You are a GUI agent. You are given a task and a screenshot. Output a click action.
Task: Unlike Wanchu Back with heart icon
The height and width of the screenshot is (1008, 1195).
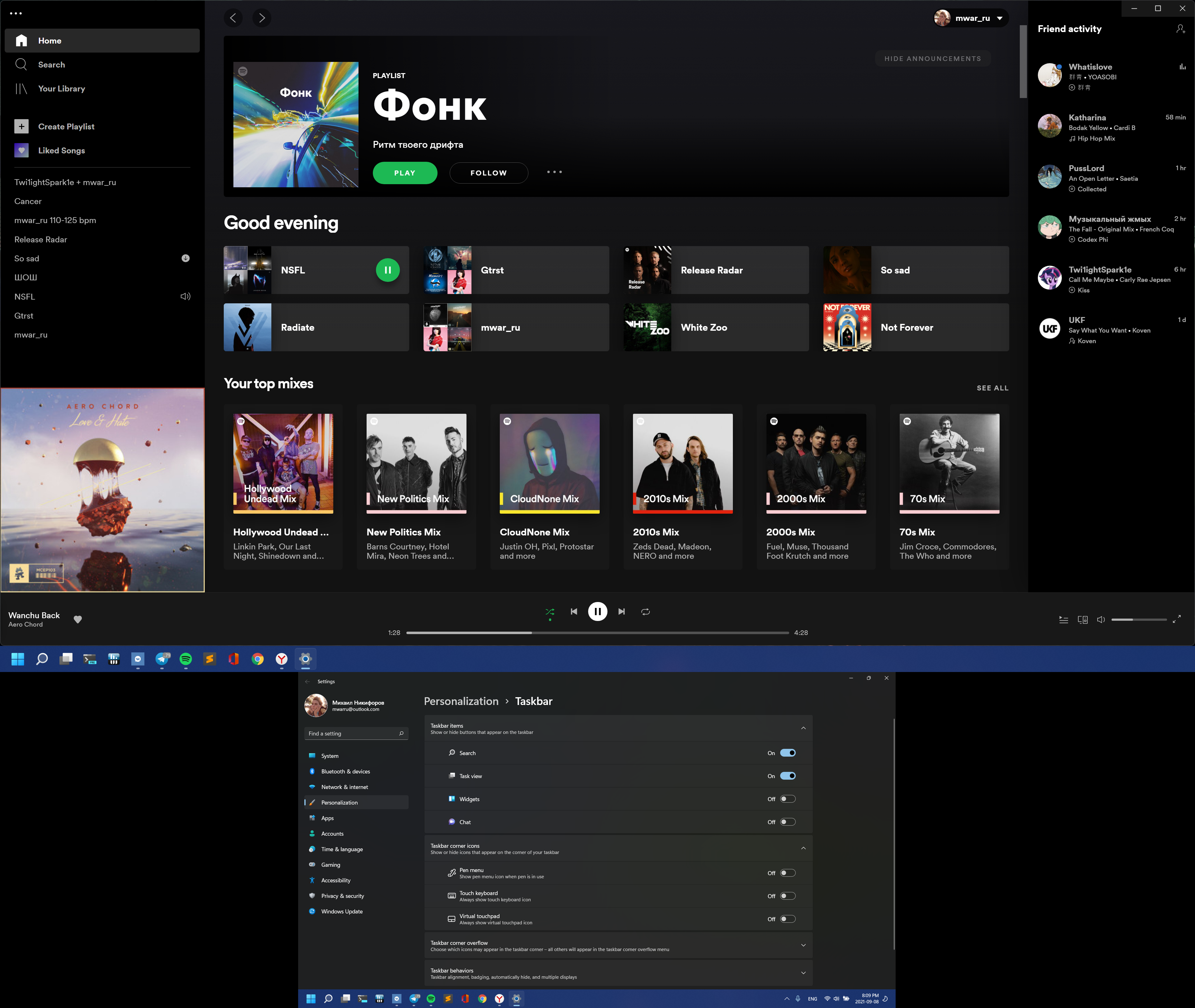pos(78,619)
